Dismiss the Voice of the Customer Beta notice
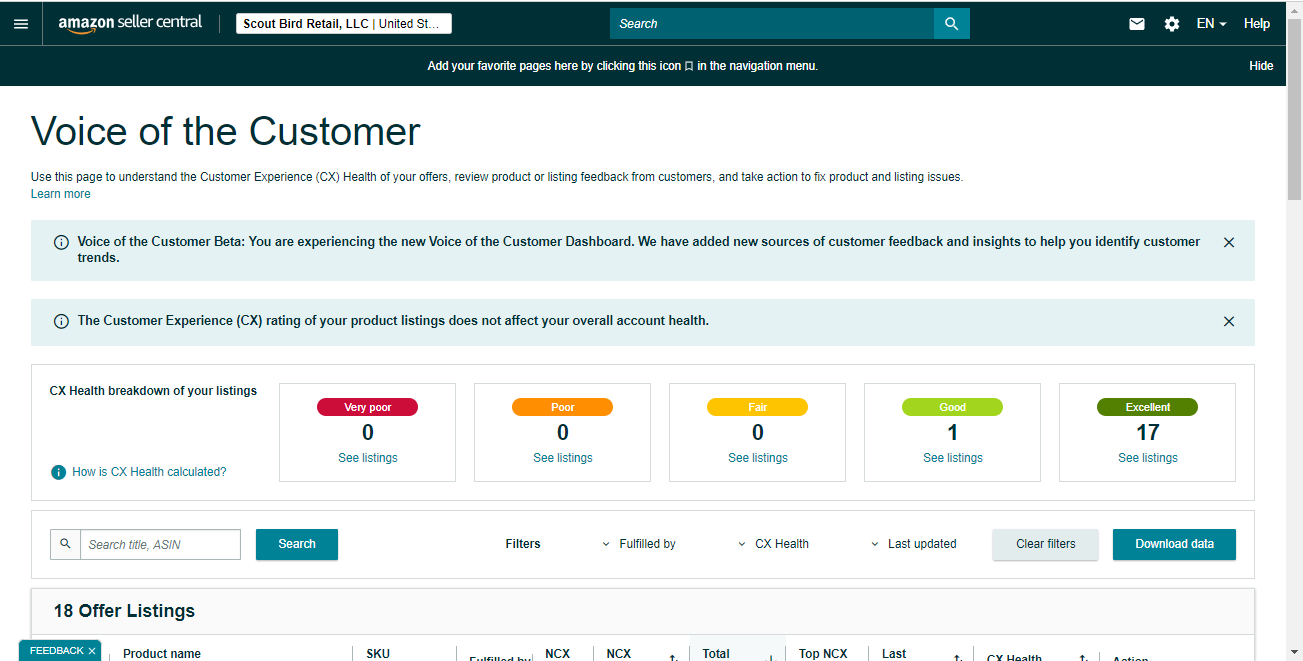This screenshot has height=661, width=1303. (x=1229, y=242)
